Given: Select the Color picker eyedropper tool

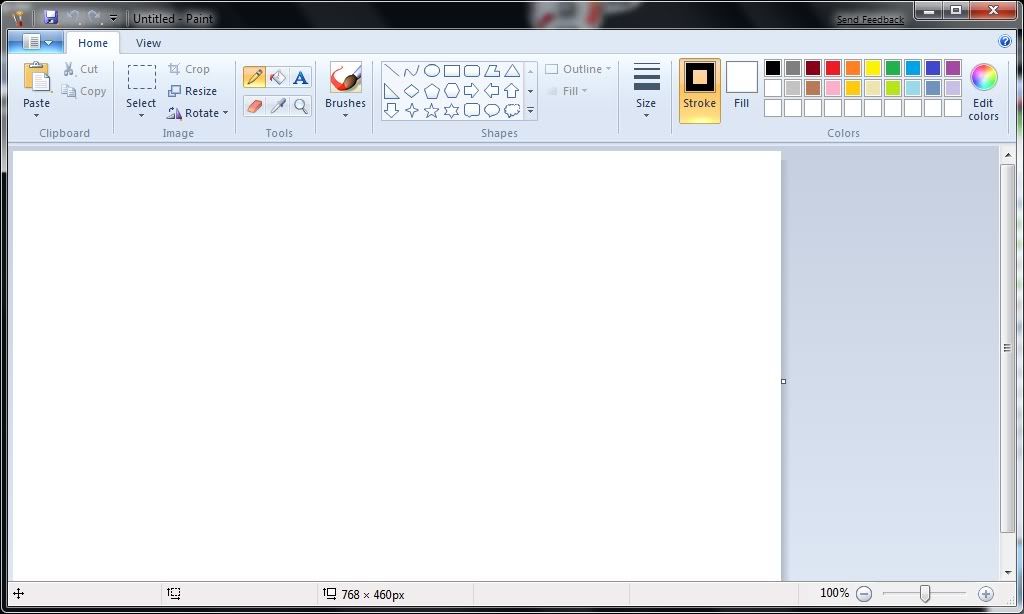Looking at the screenshot, I should pyautogui.click(x=278, y=106).
